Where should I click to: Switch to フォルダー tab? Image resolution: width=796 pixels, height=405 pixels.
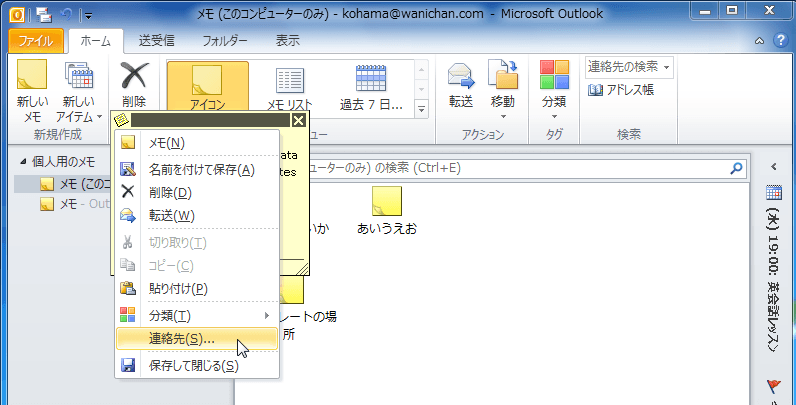pos(225,41)
